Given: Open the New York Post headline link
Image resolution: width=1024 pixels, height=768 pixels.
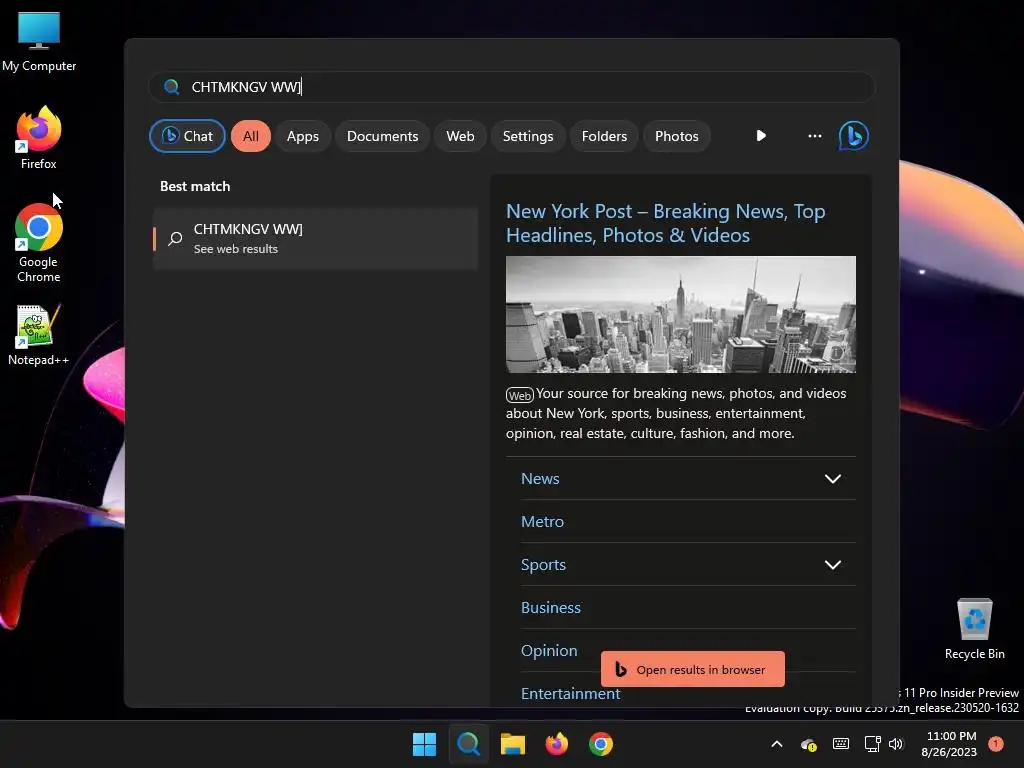Looking at the screenshot, I should click(x=665, y=223).
